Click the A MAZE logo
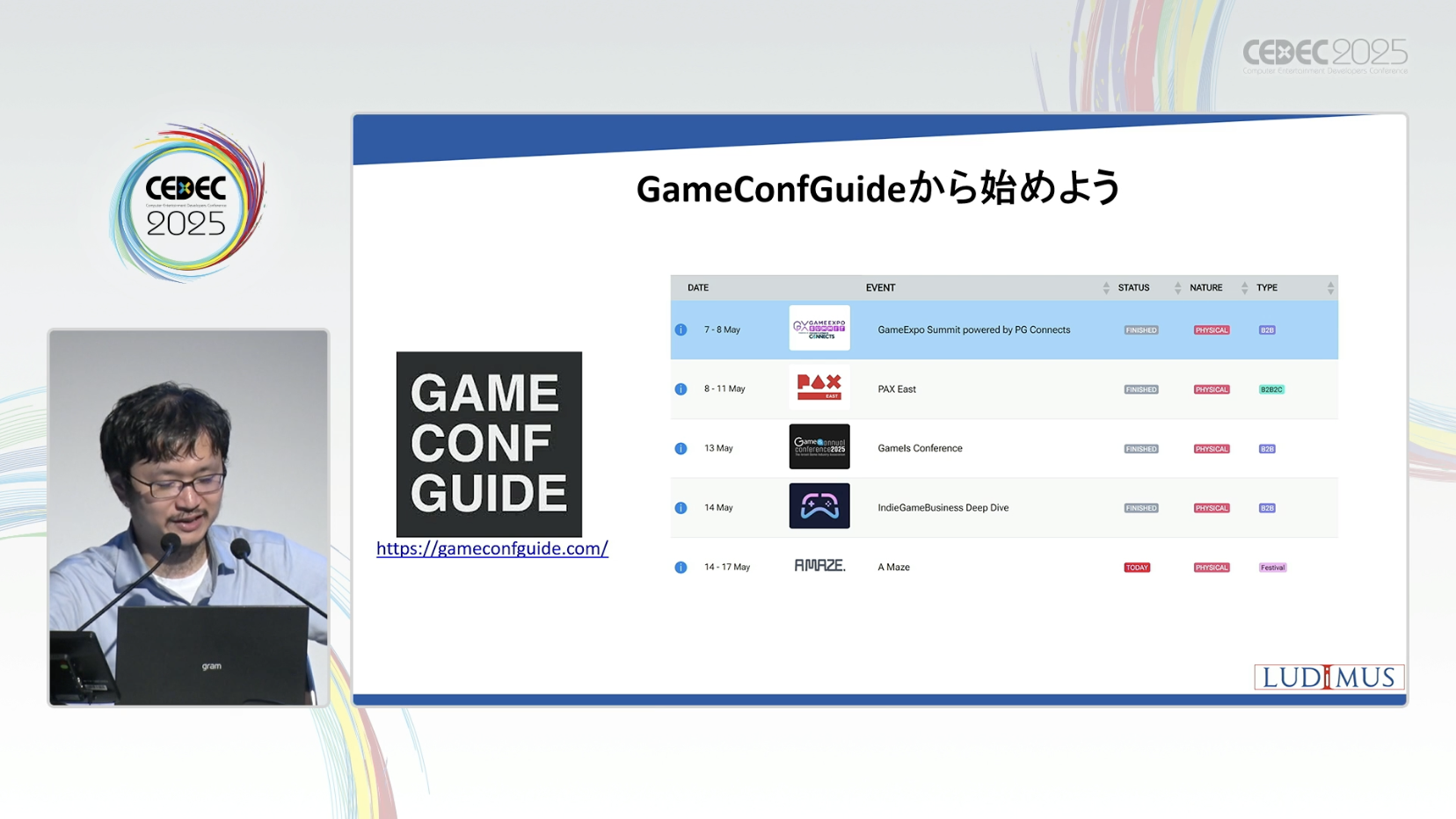 [819, 566]
